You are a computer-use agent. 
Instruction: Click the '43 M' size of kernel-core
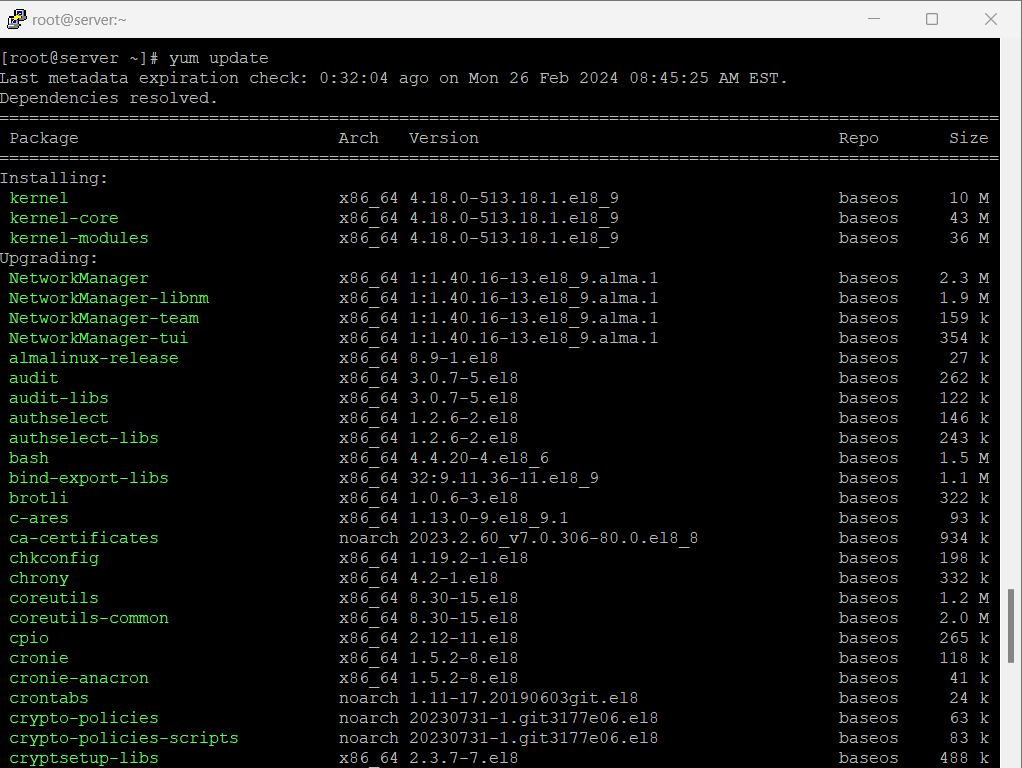coord(969,218)
